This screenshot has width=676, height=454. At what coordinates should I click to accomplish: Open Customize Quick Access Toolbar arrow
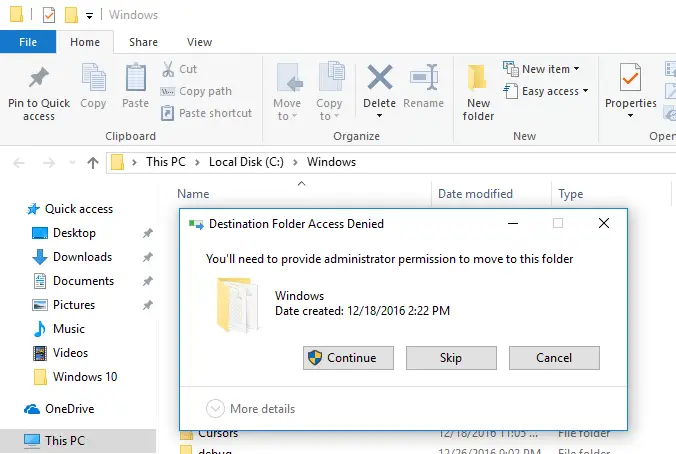pos(89,16)
